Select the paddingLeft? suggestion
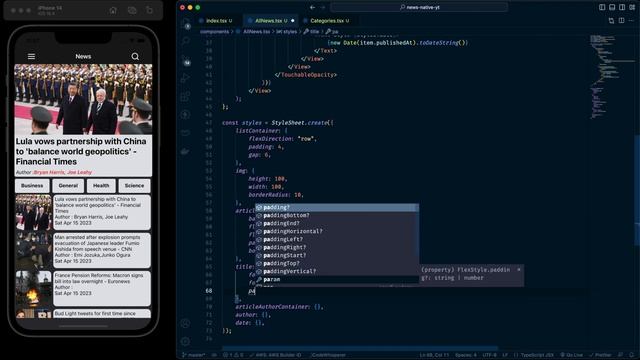640x360 pixels. click(337, 239)
